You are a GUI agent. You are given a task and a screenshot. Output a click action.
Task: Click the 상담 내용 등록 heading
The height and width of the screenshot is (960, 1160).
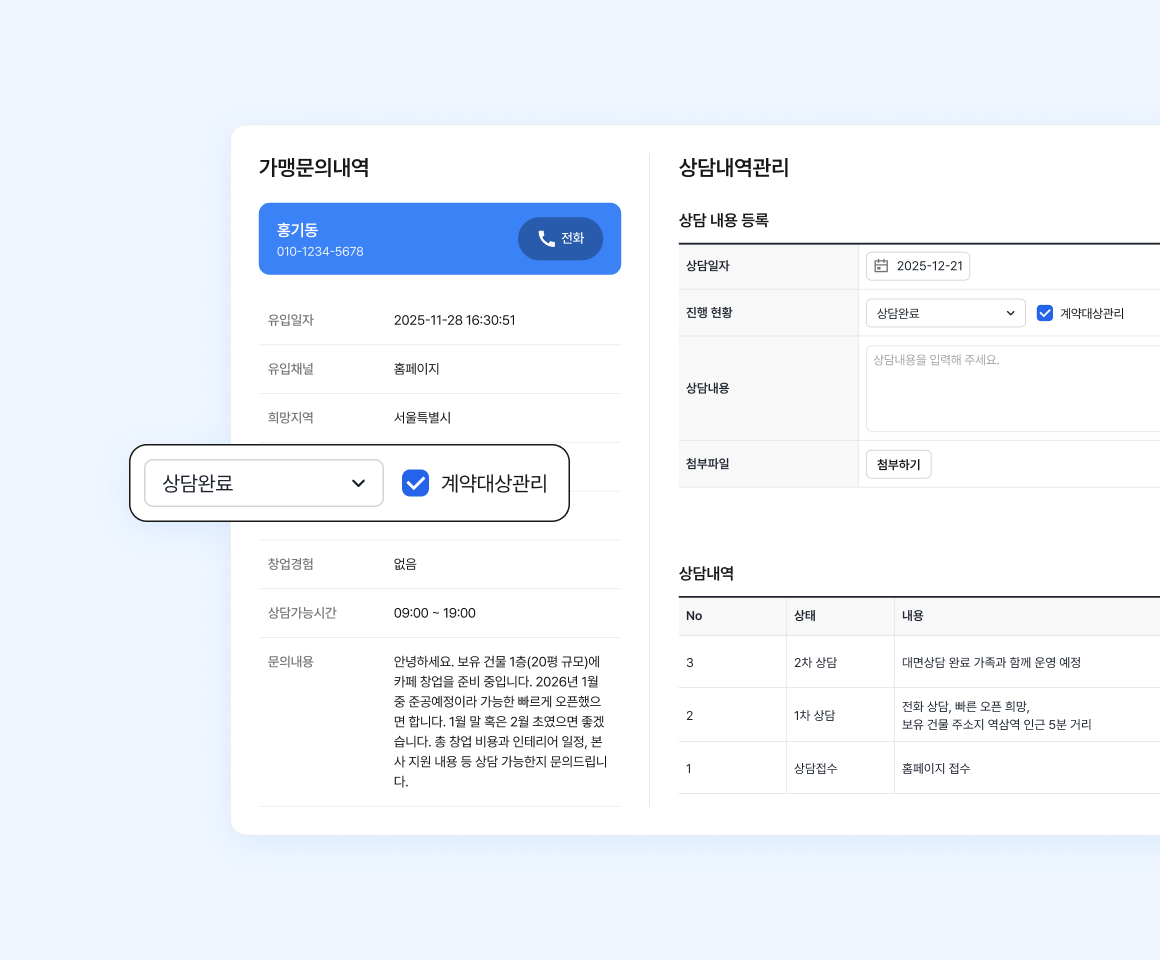723,220
